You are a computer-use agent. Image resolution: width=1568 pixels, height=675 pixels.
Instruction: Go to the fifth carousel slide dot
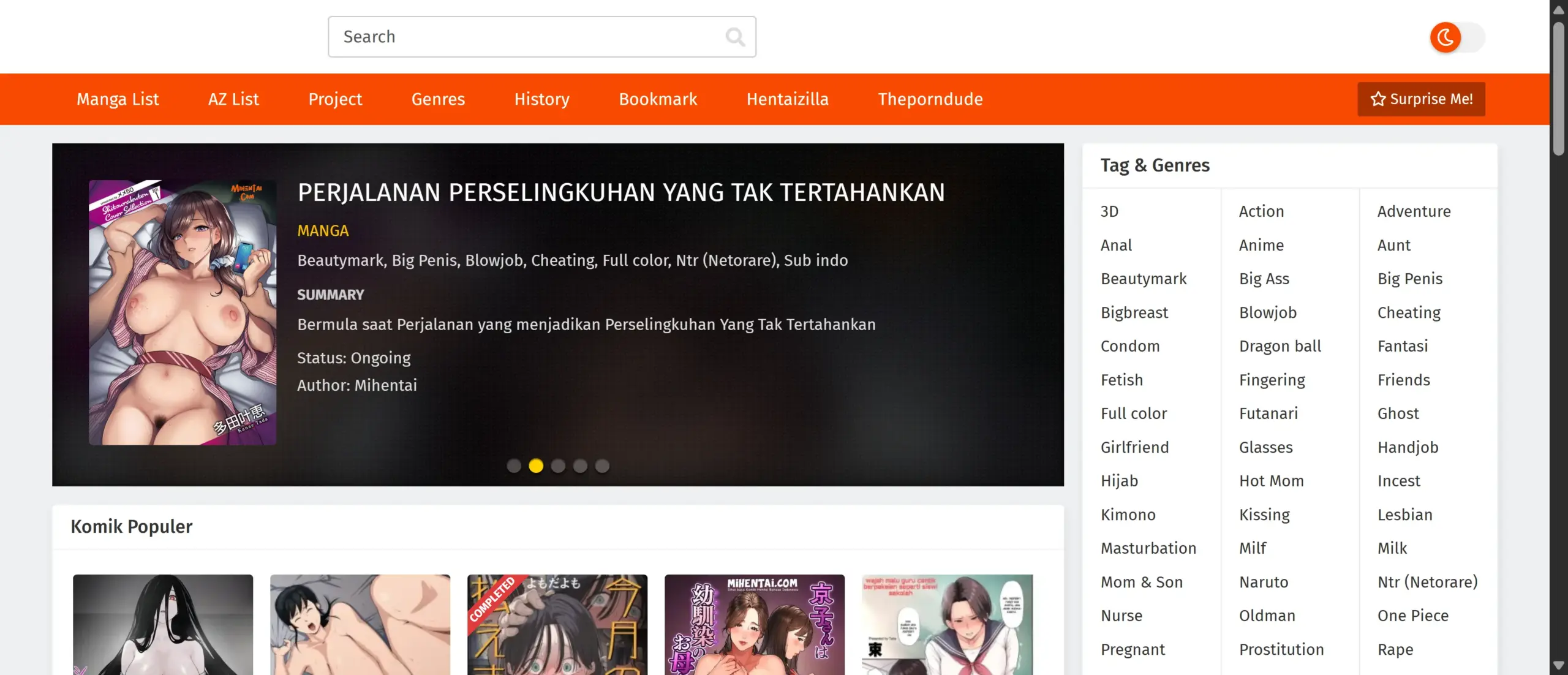pyautogui.click(x=602, y=466)
